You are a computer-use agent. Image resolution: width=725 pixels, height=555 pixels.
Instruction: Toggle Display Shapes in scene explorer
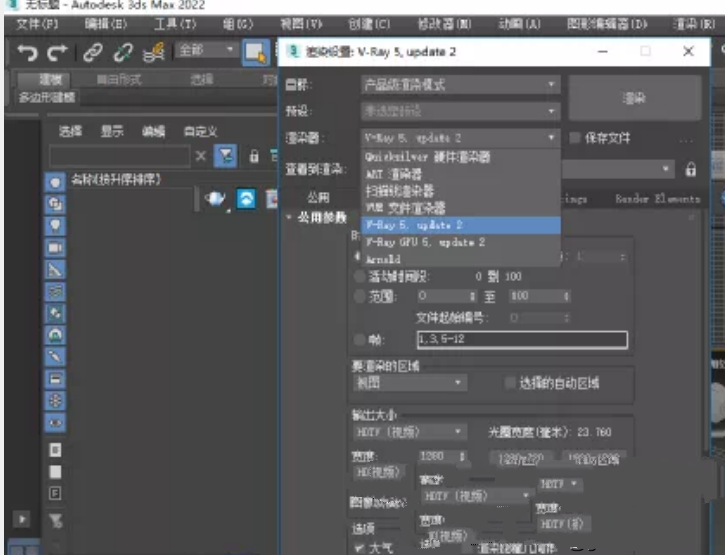[x=55, y=204]
